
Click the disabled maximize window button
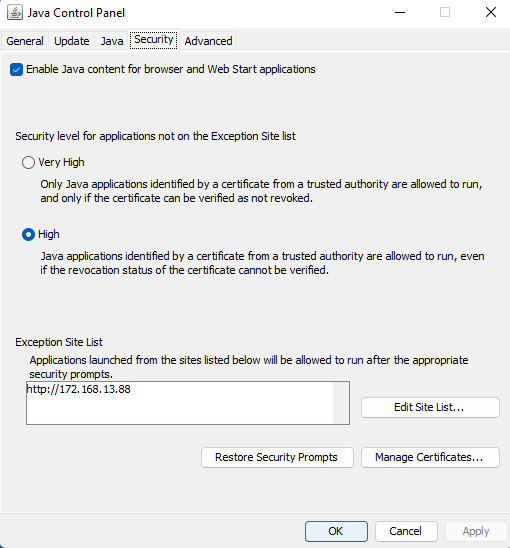coord(445,13)
